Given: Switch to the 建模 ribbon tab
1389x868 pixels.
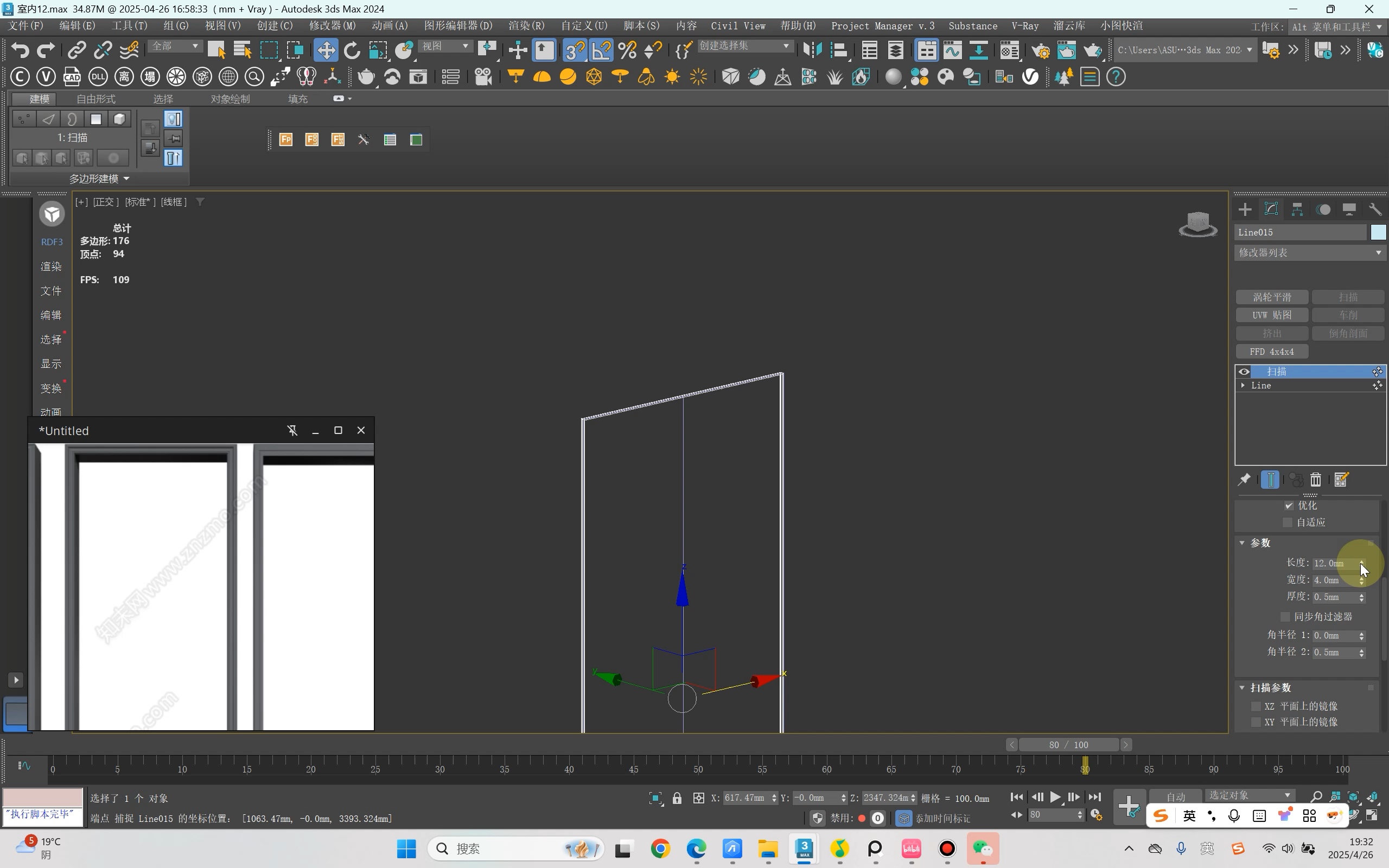Looking at the screenshot, I should tap(39, 98).
